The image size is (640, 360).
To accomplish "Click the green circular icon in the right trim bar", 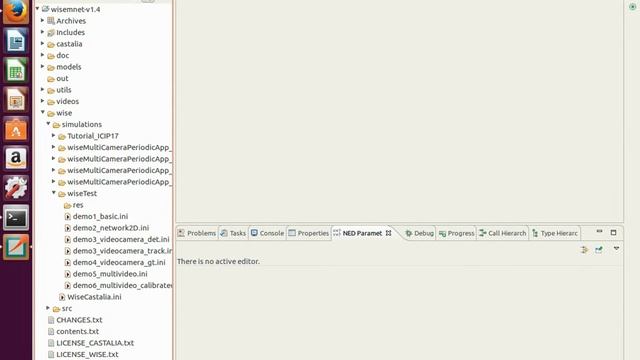I will tap(633, 7).
